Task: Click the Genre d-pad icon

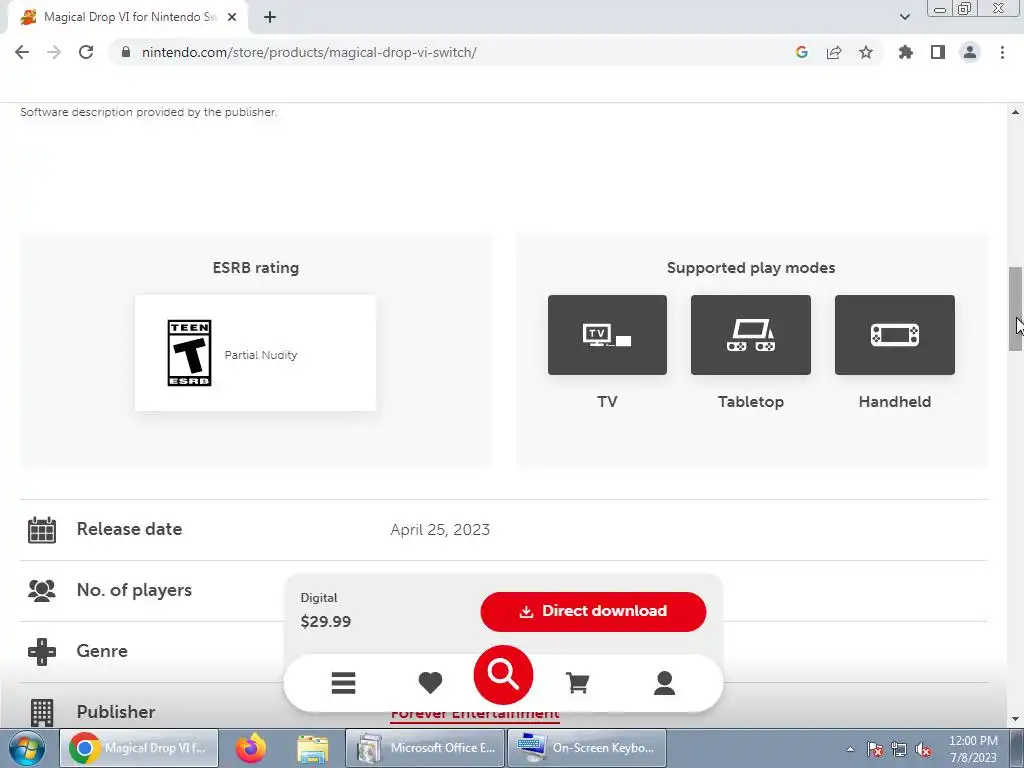Action: [42, 651]
